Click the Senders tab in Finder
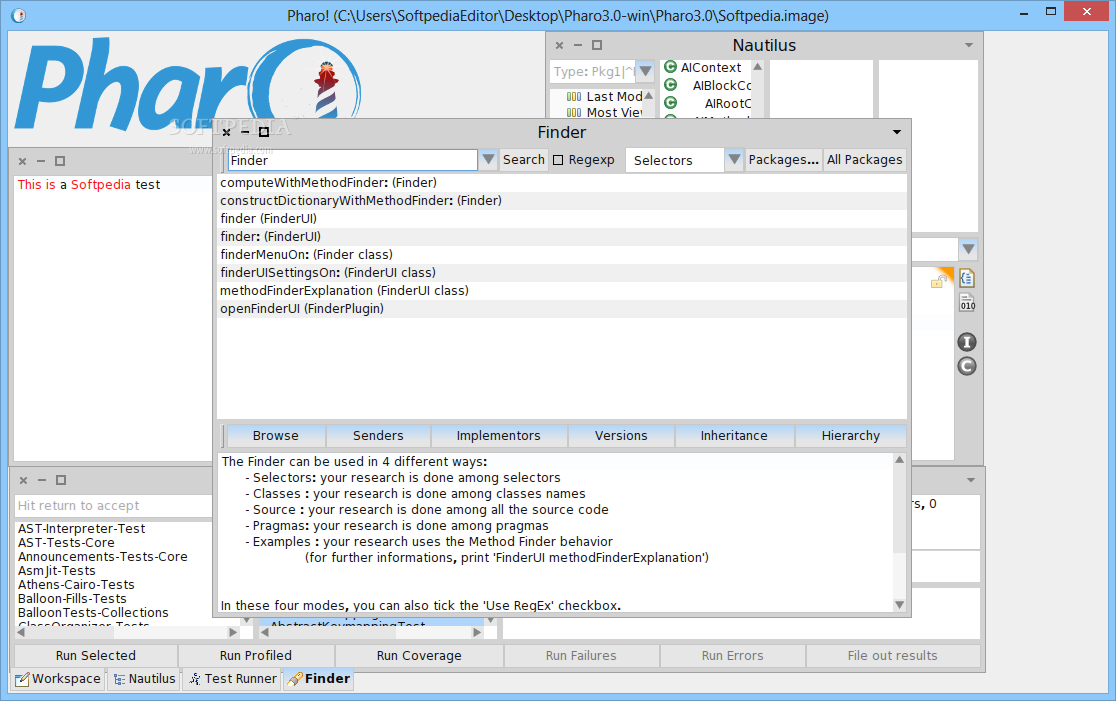 click(x=378, y=436)
